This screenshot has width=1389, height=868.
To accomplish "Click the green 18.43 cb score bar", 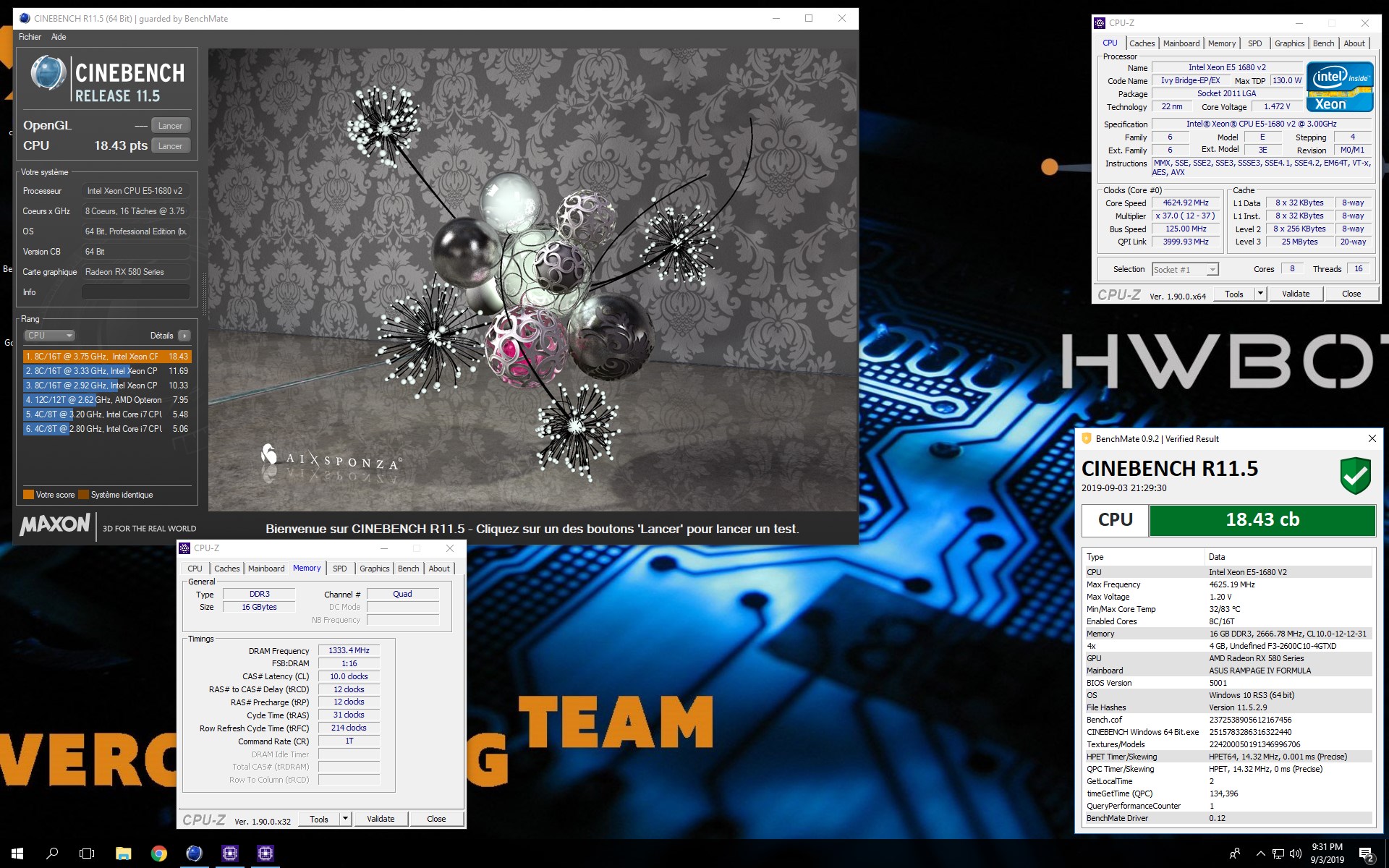I will pyautogui.click(x=1262, y=520).
